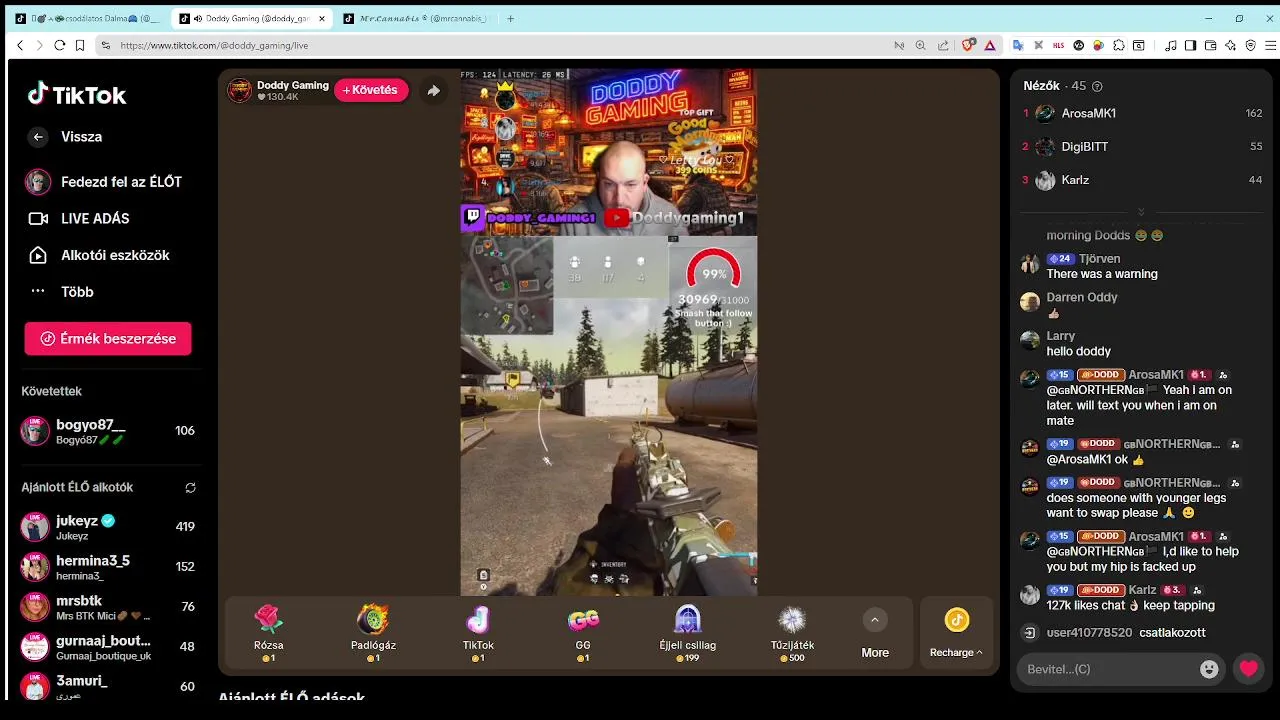Open the extensions puzzle menu

[x=1118, y=45]
